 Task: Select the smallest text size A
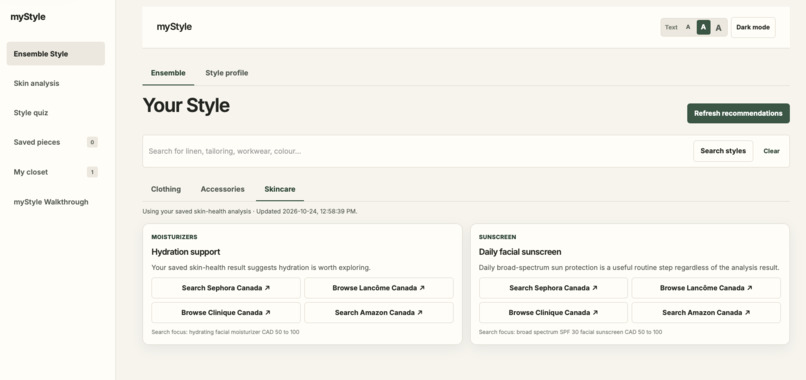(x=688, y=27)
